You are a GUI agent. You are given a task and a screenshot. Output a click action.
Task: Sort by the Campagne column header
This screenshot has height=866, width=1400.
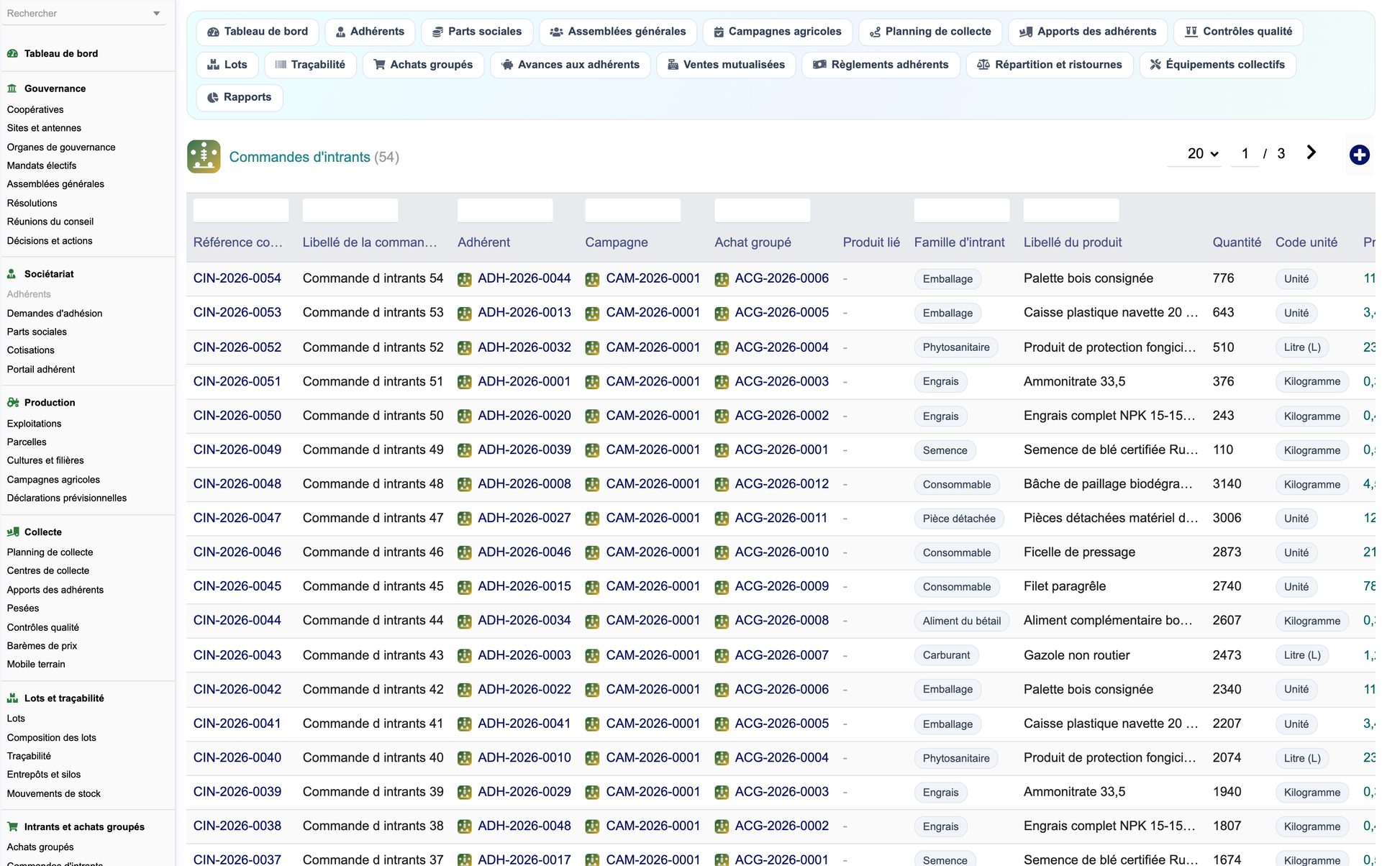[x=617, y=242]
